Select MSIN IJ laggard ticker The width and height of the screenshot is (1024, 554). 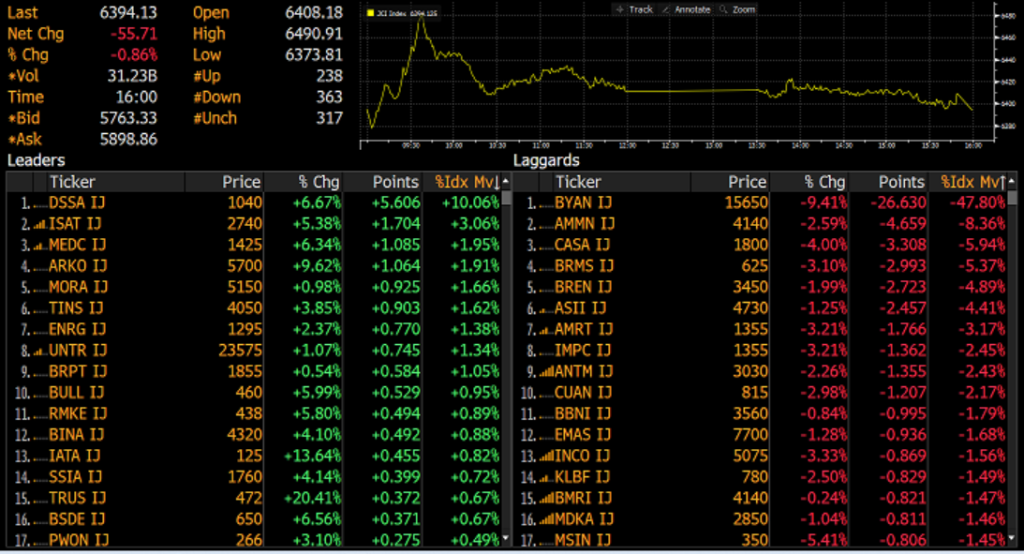(583, 540)
